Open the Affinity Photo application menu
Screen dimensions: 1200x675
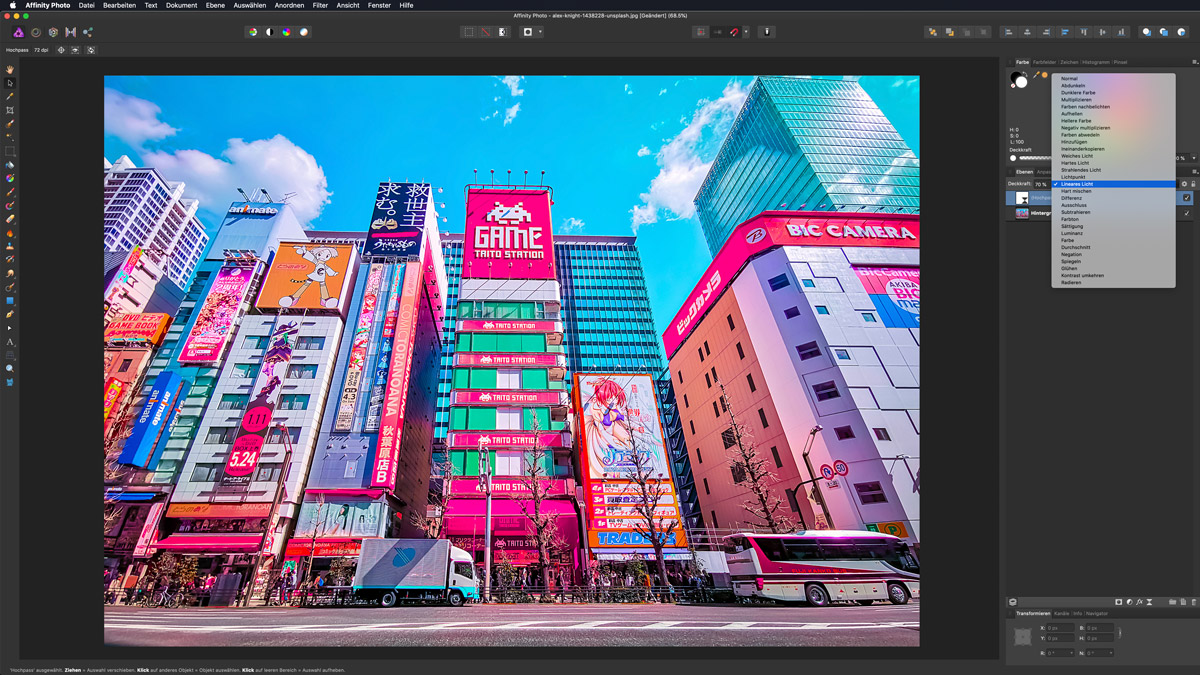[48, 5]
